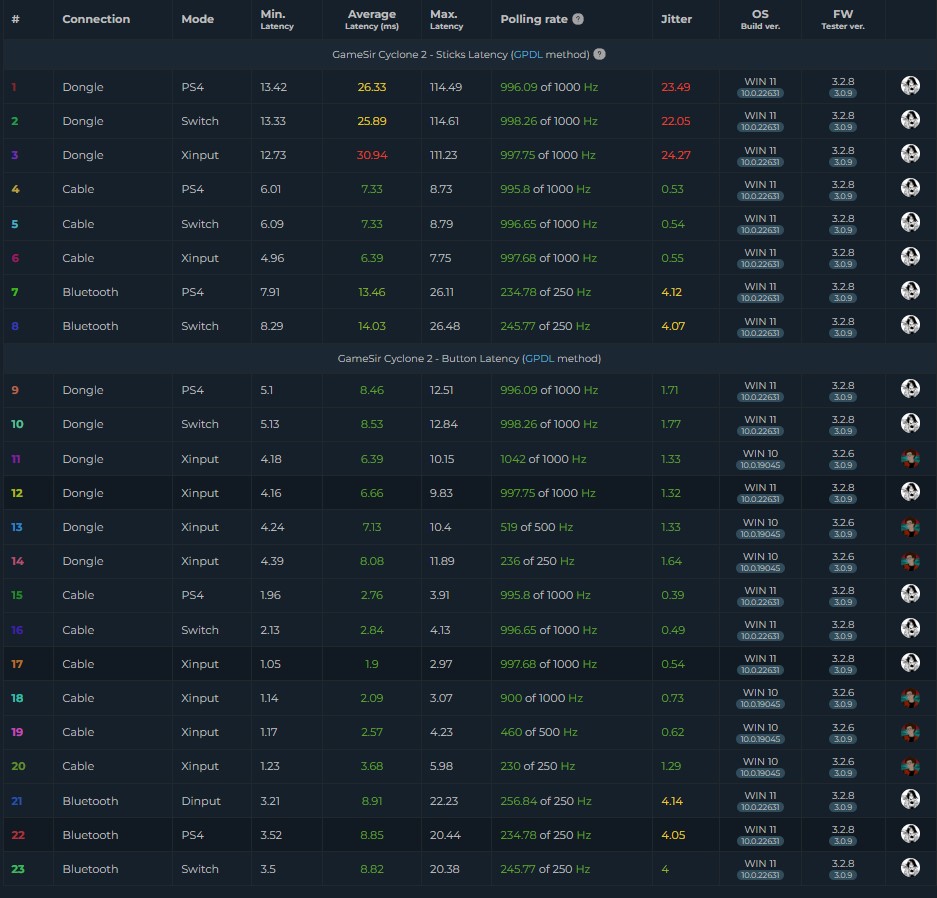Click the Average Latency (ms) column header
Screen dimensions: 937x898
coord(372,19)
